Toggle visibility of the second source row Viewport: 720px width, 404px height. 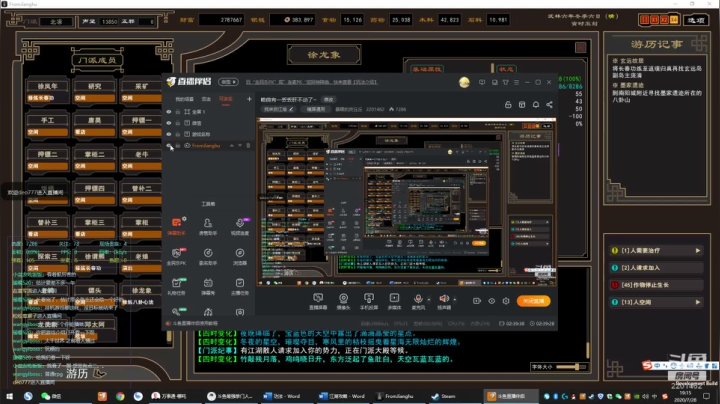169,123
